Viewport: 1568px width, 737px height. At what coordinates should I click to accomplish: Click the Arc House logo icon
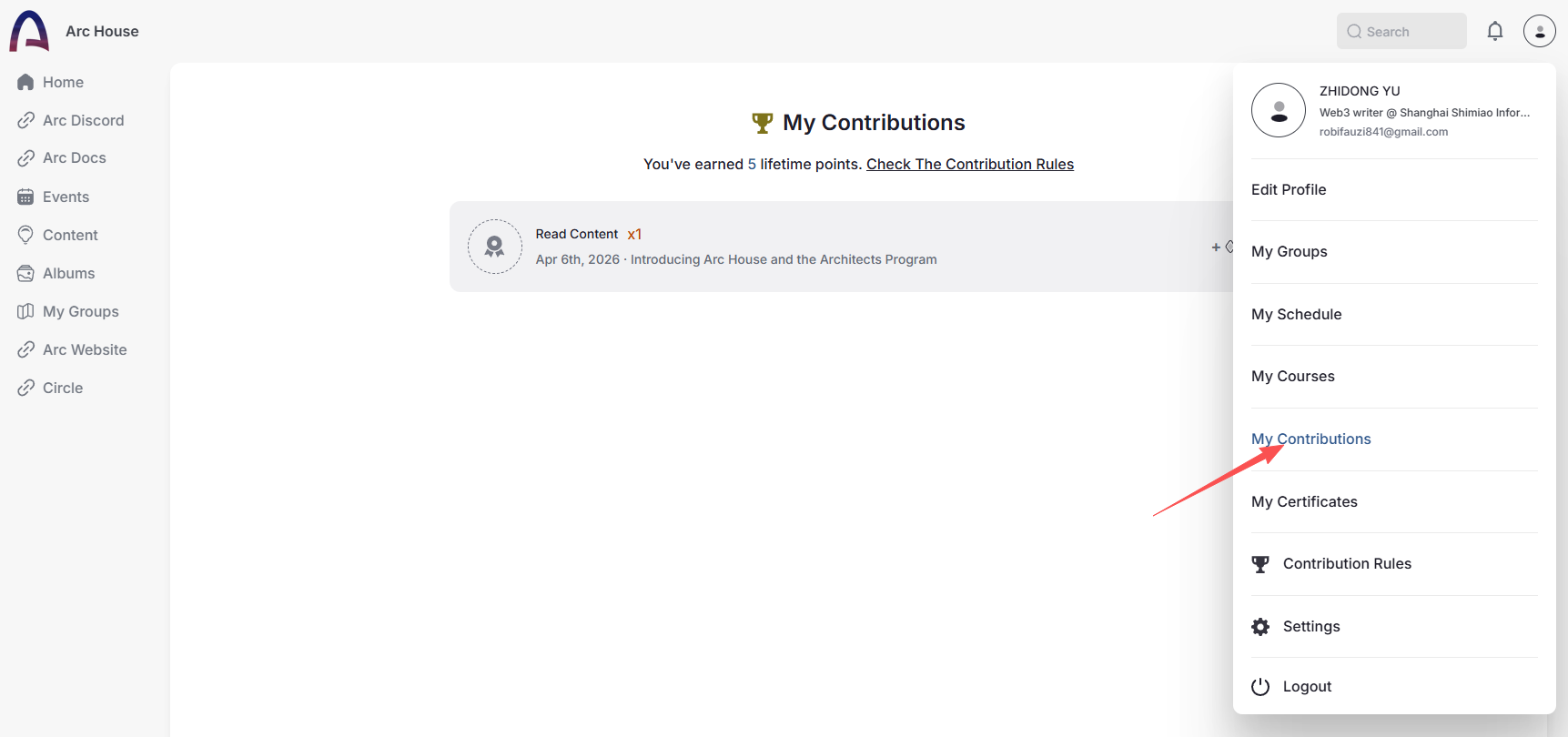(28, 30)
